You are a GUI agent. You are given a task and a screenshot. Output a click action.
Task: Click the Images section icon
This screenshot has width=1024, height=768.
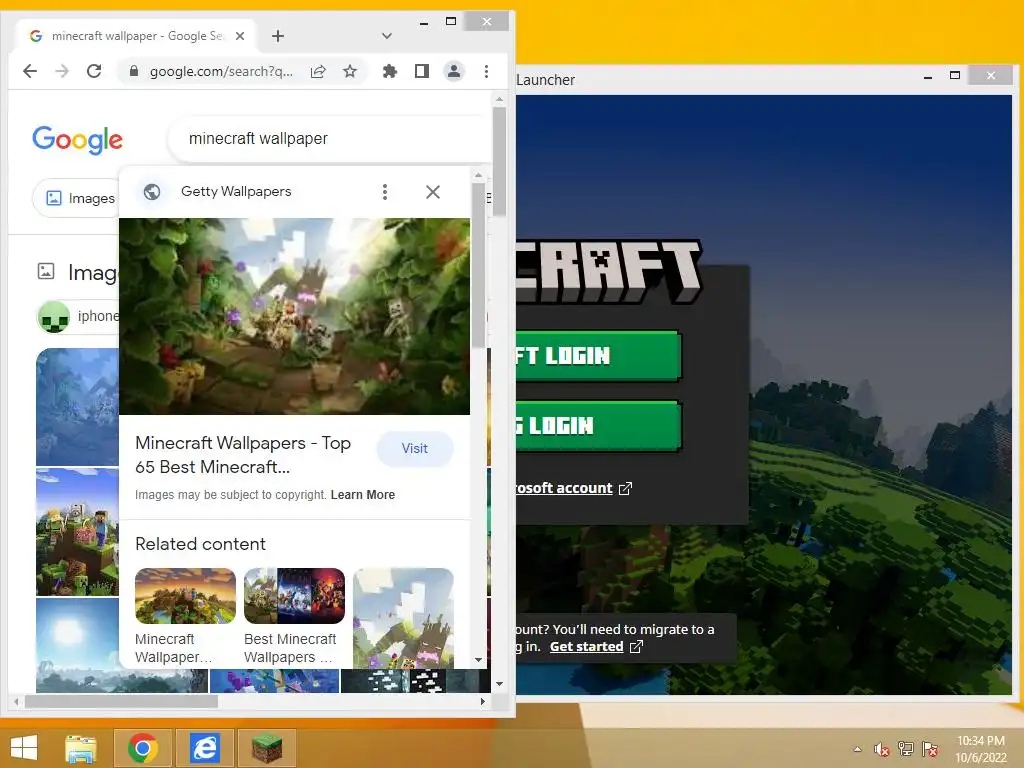46,271
